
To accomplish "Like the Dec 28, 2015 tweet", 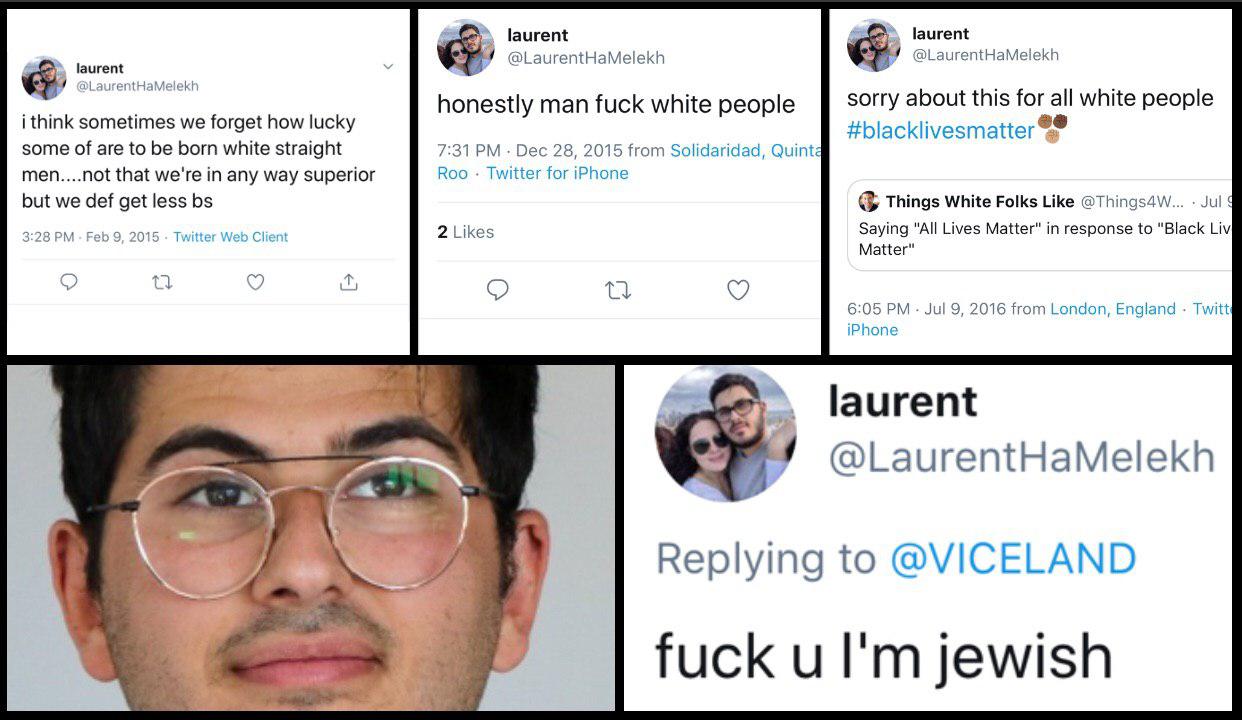I will click(738, 290).
